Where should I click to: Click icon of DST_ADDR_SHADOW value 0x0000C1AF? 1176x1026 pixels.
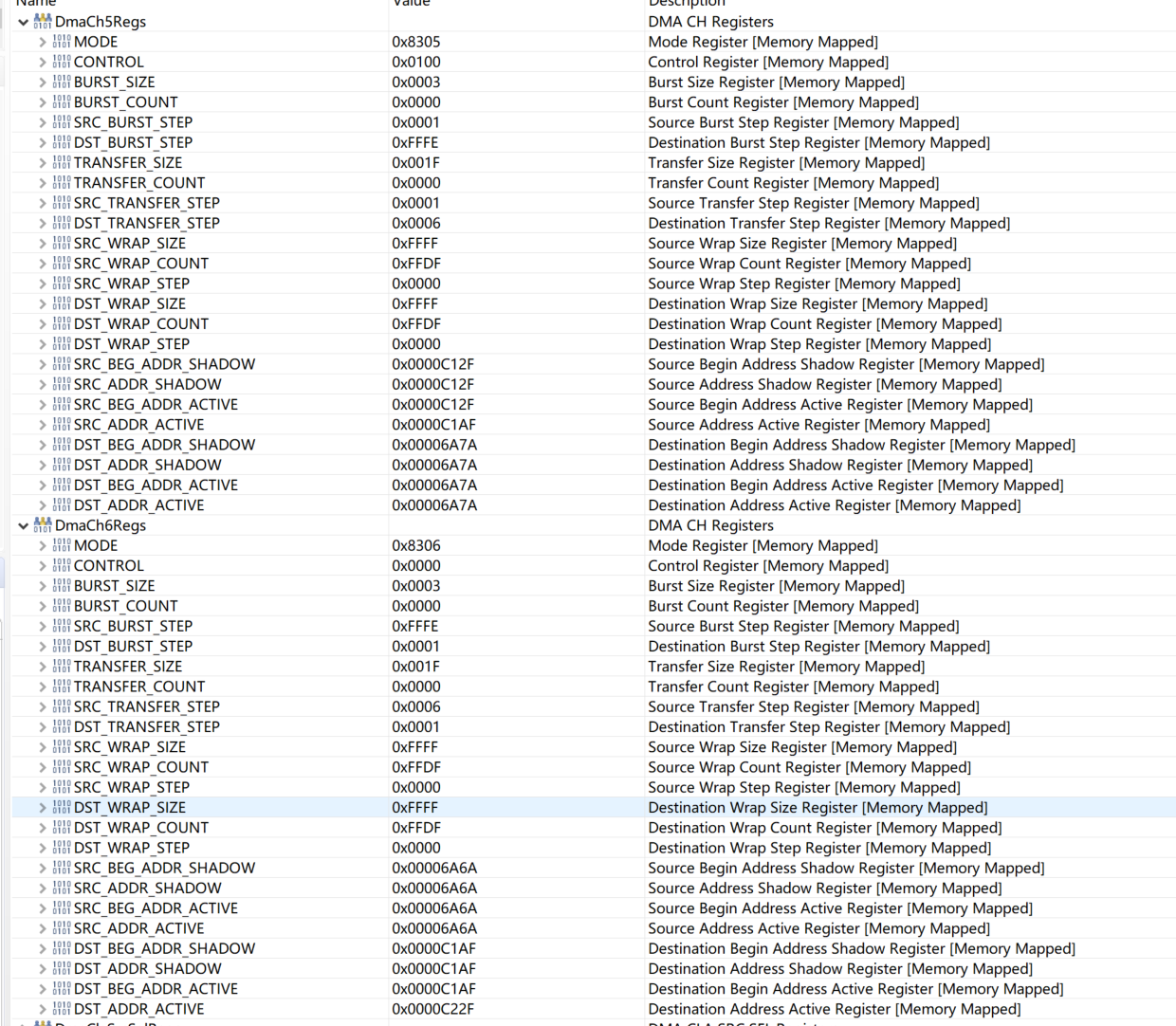(62, 969)
